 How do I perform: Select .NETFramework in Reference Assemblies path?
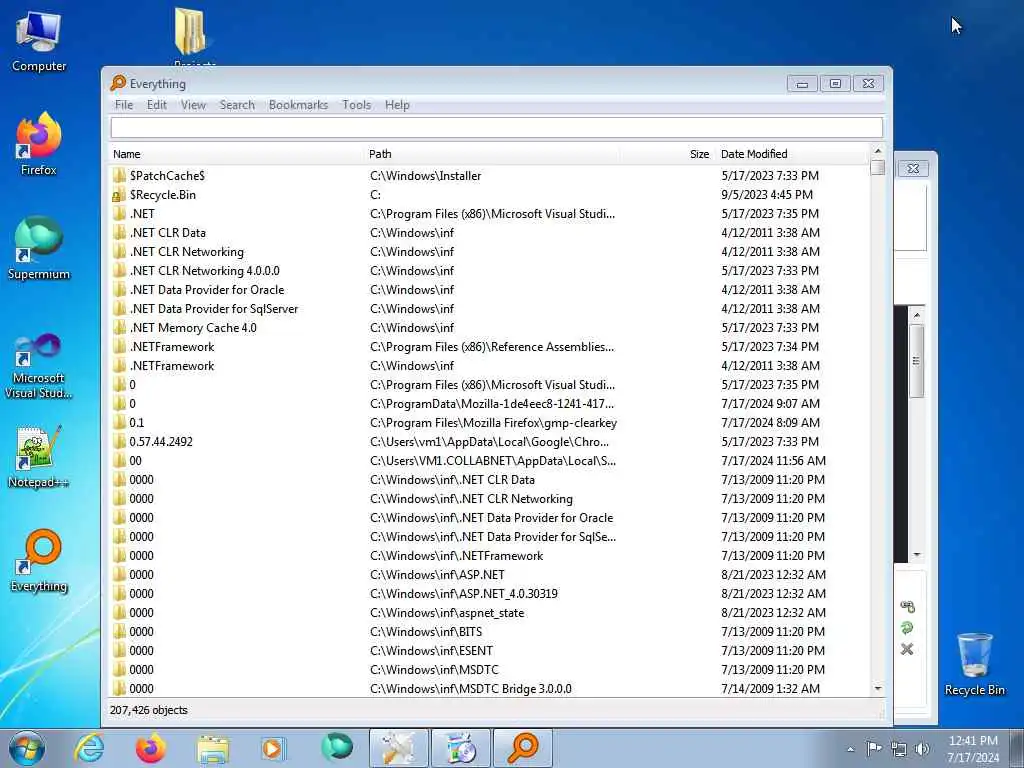[490, 347]
